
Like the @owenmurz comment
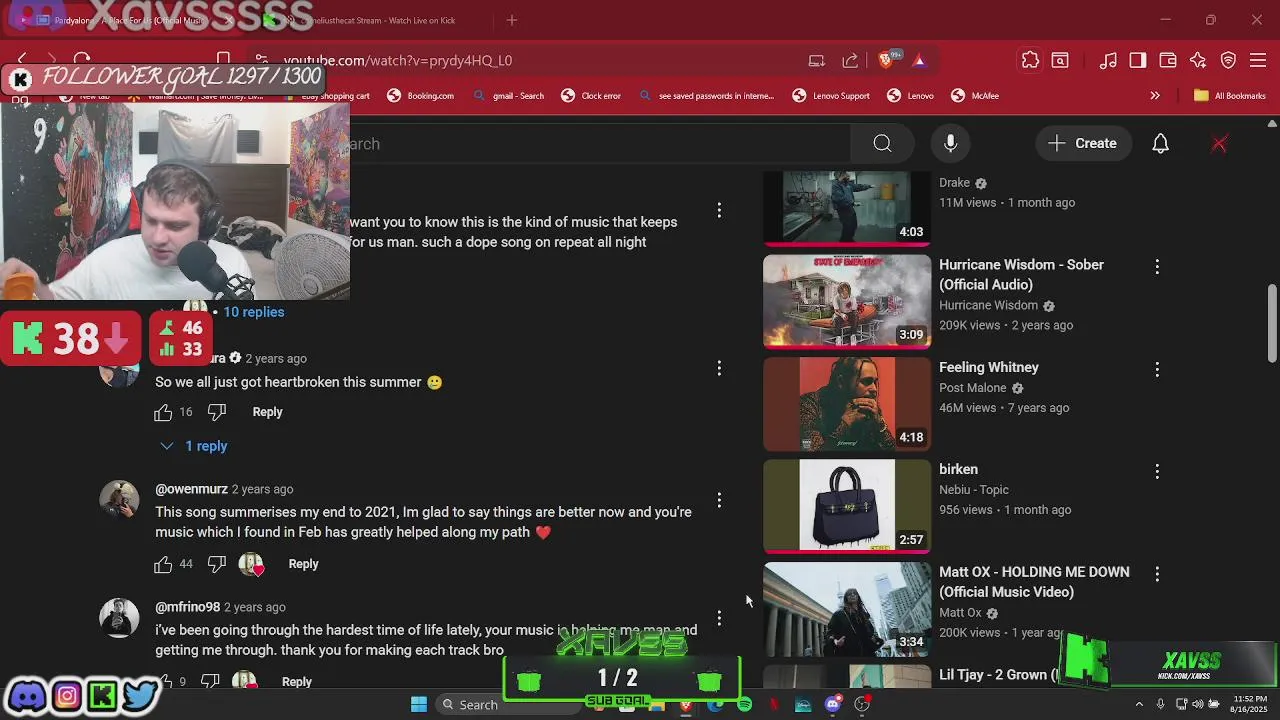[163, 564]
